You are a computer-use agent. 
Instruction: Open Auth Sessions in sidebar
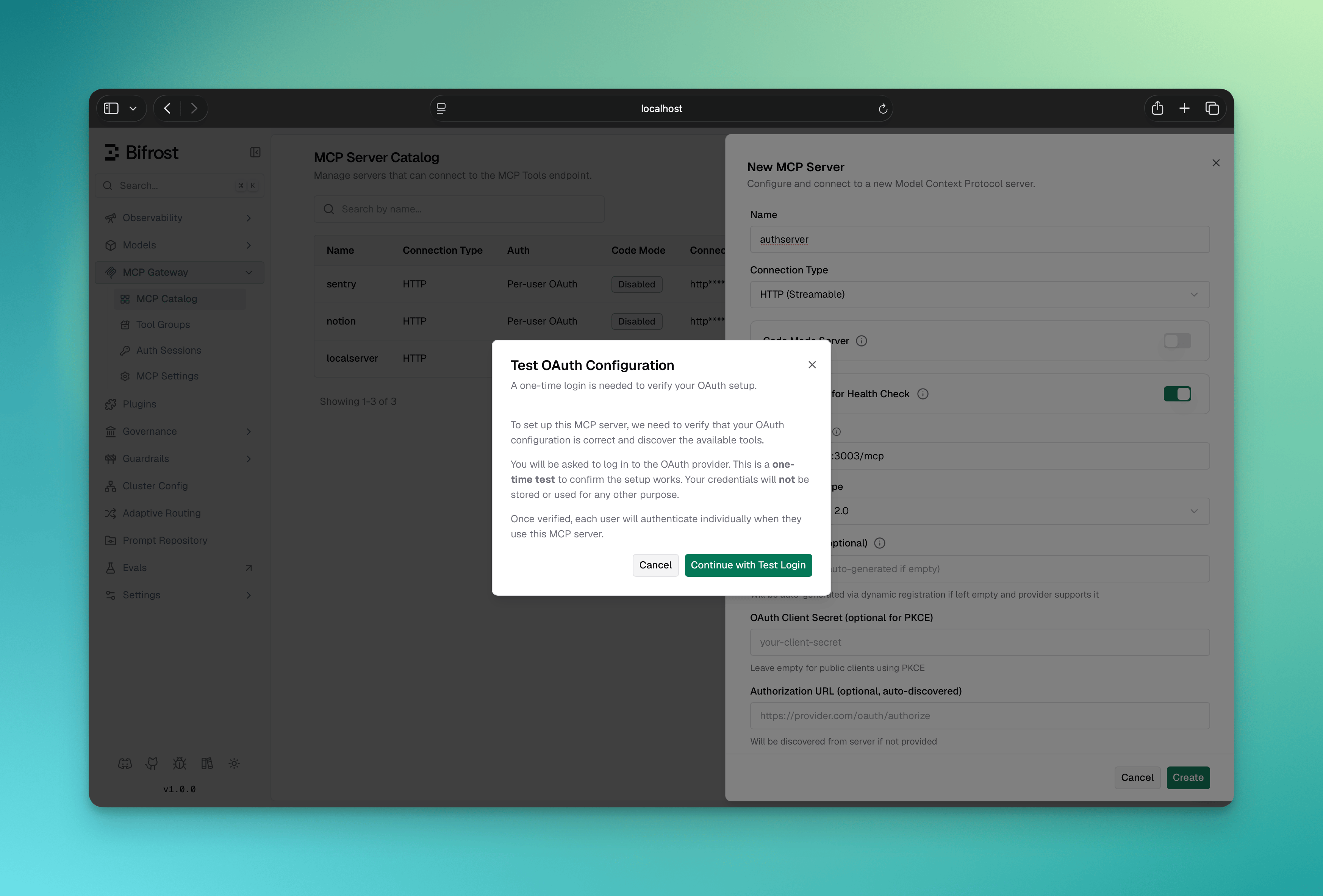pos(180,350)
